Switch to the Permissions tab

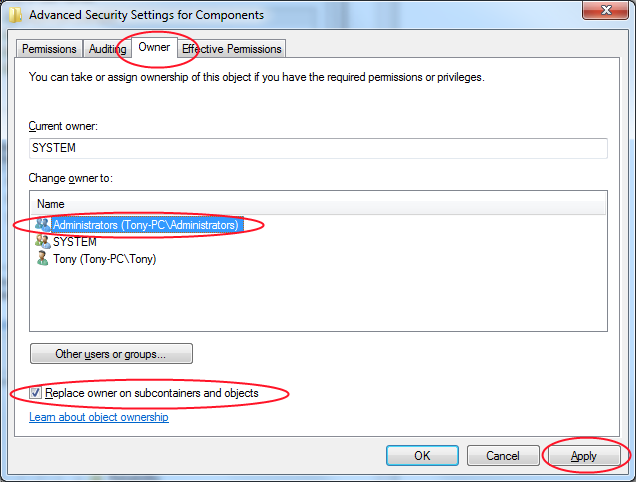49,48
